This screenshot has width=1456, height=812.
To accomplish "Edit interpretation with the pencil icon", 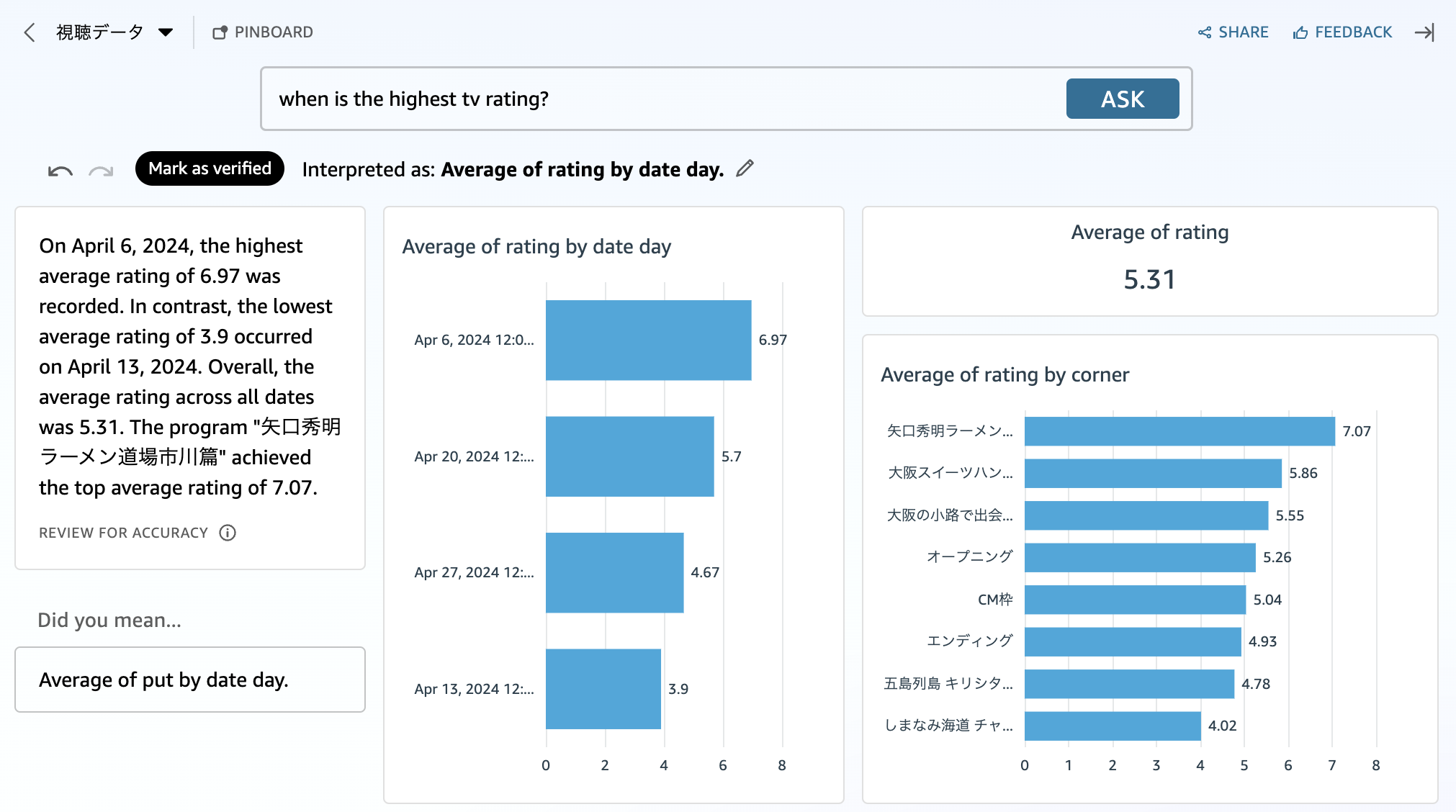I will pyautogui.click(x=745, y=168).
